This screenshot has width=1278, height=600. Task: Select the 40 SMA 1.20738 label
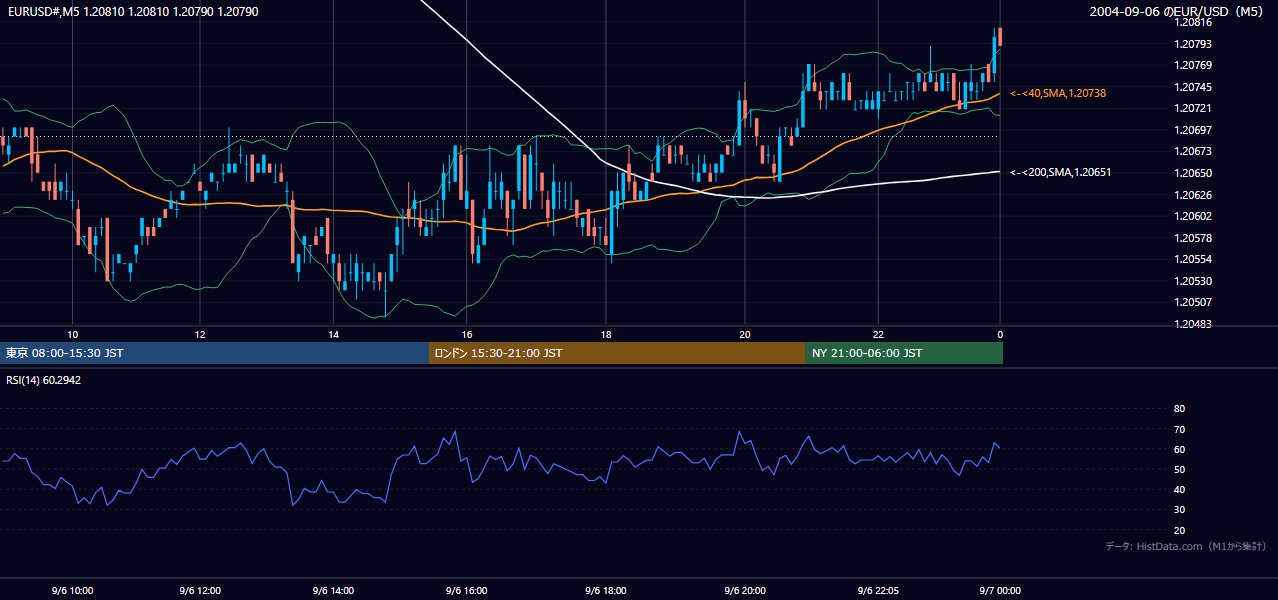[1058, 93]
